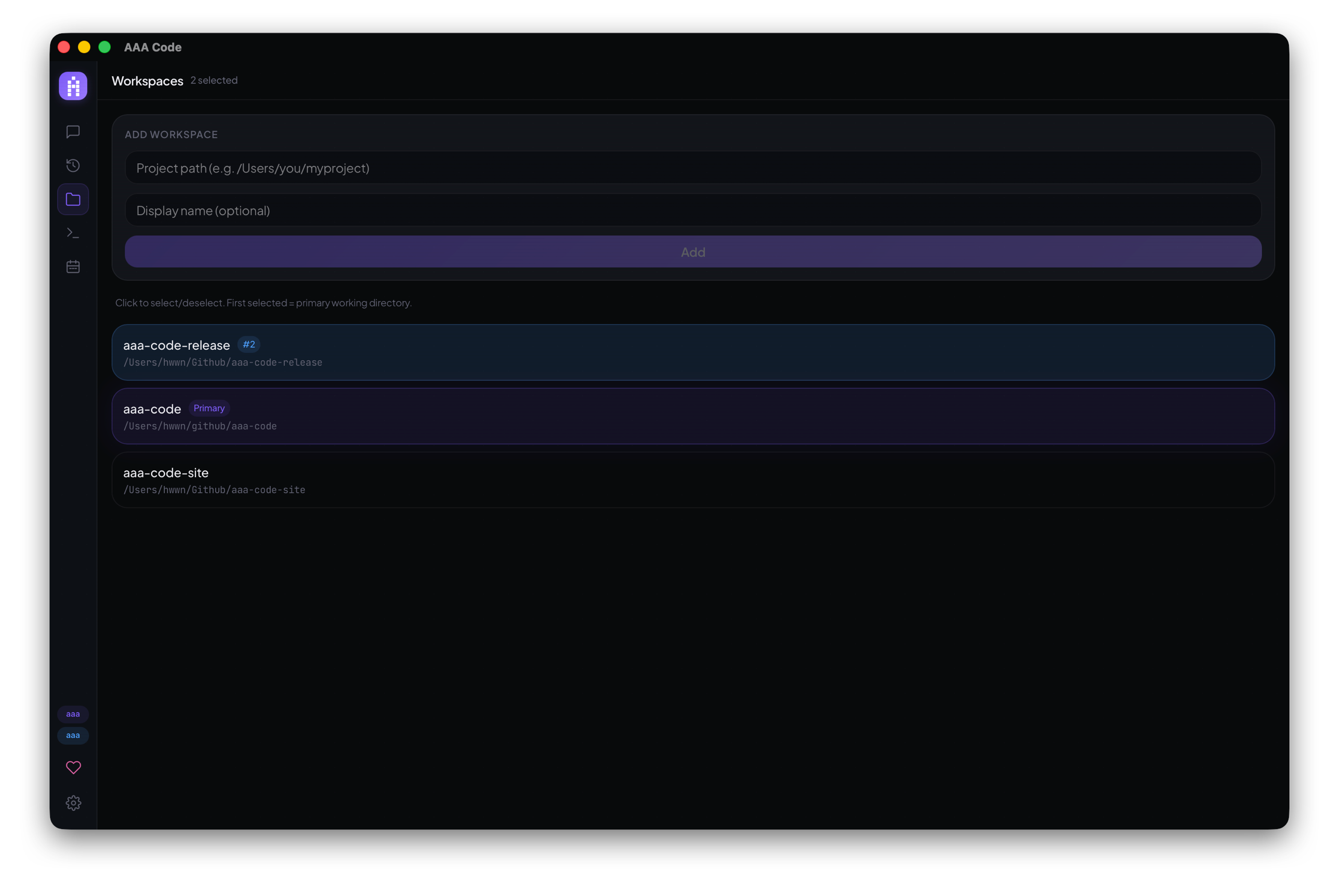This screenshot has width=1339, height=896.
Task: Click the pink heart icon in sidebar
Action: point(74,768)
